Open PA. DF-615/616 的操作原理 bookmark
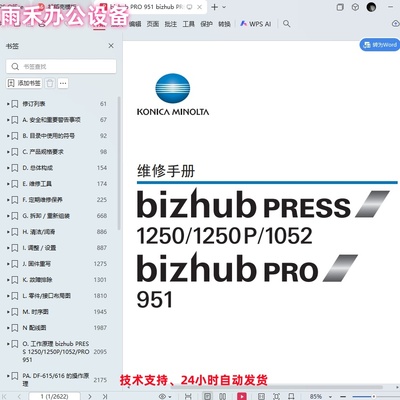The image size is (400, 400). tap(56, 380)
